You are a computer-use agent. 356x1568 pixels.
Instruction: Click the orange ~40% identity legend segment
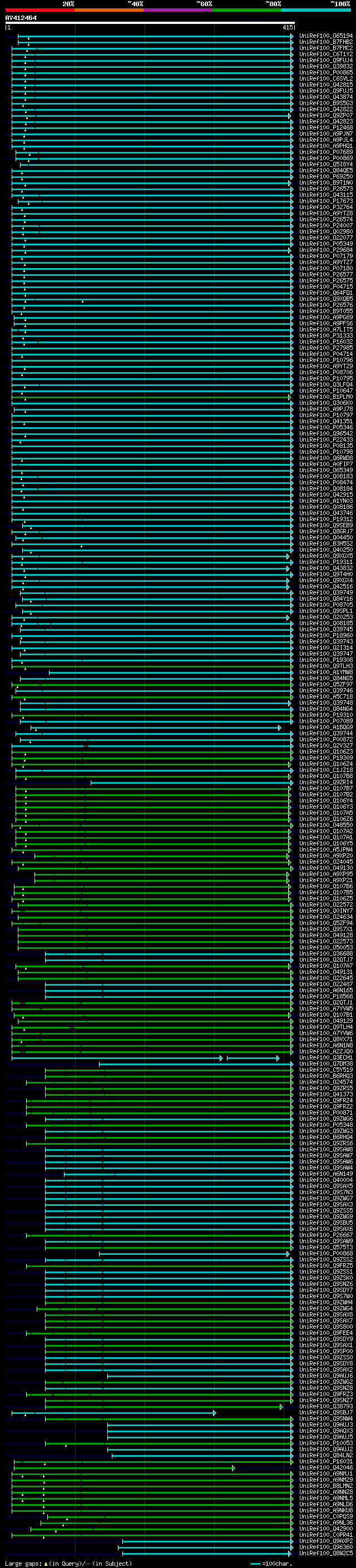(x=109, y=10)
